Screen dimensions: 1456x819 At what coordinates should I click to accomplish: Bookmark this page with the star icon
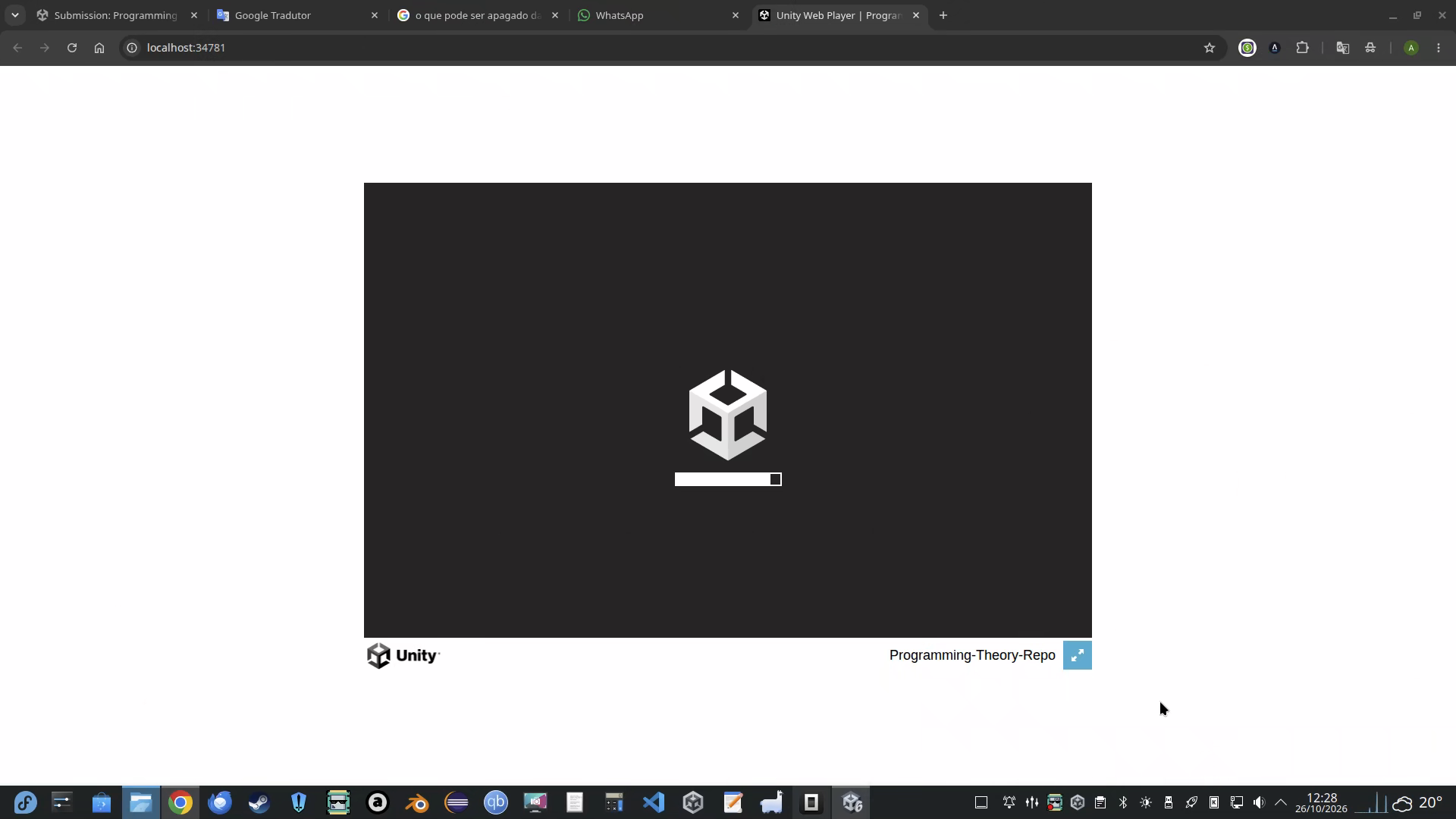[1210, 48]
